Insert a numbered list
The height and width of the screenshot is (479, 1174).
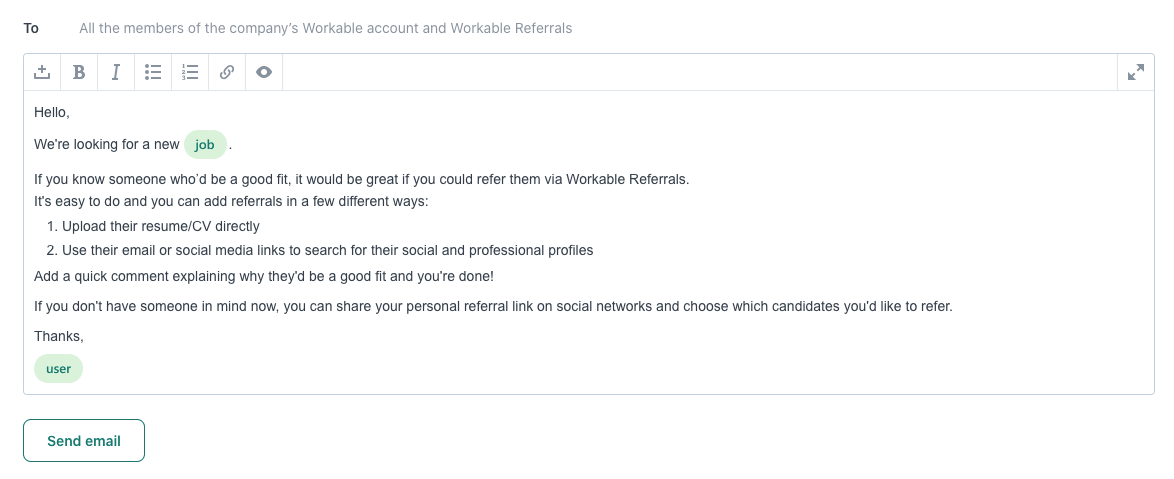point(190,72)
